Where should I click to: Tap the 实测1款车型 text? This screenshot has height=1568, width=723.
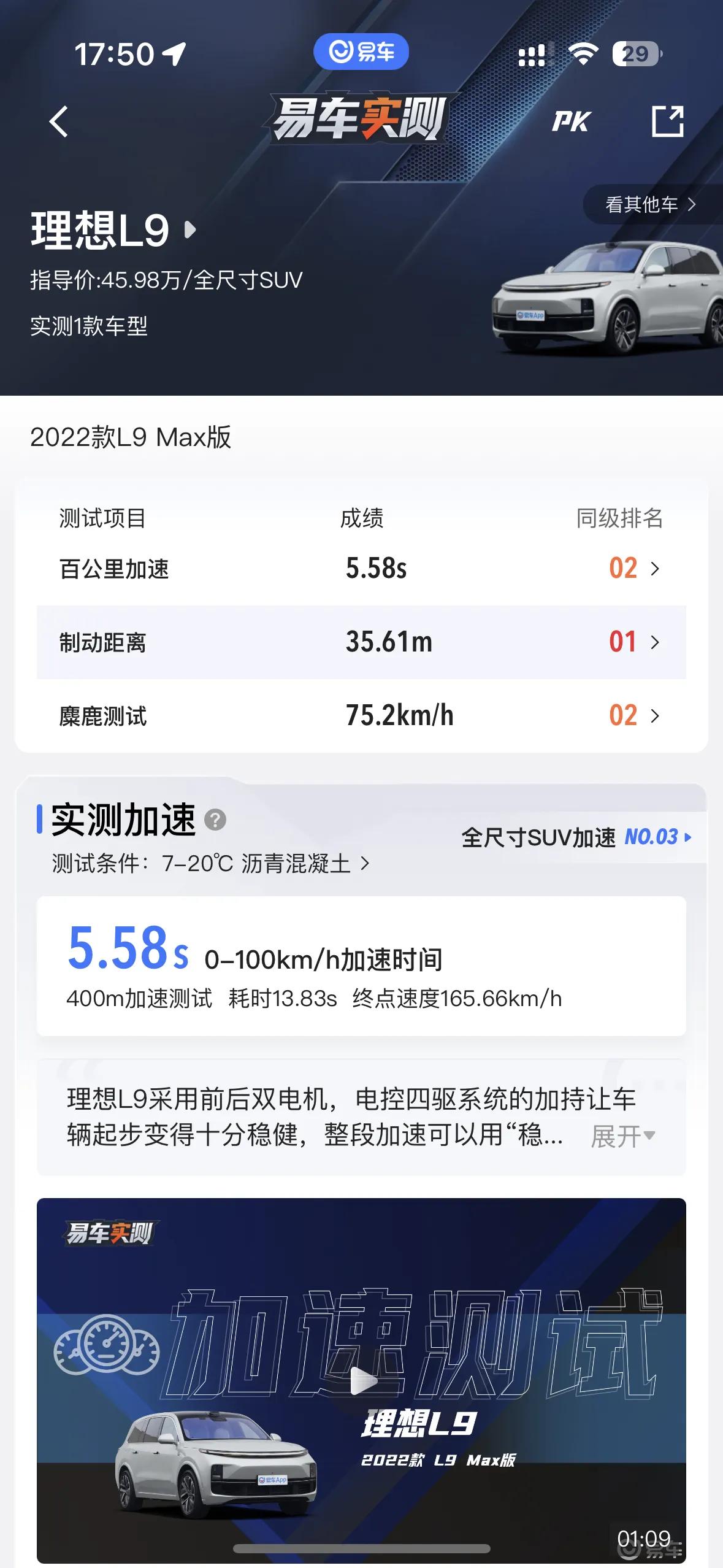coord(89,326)
